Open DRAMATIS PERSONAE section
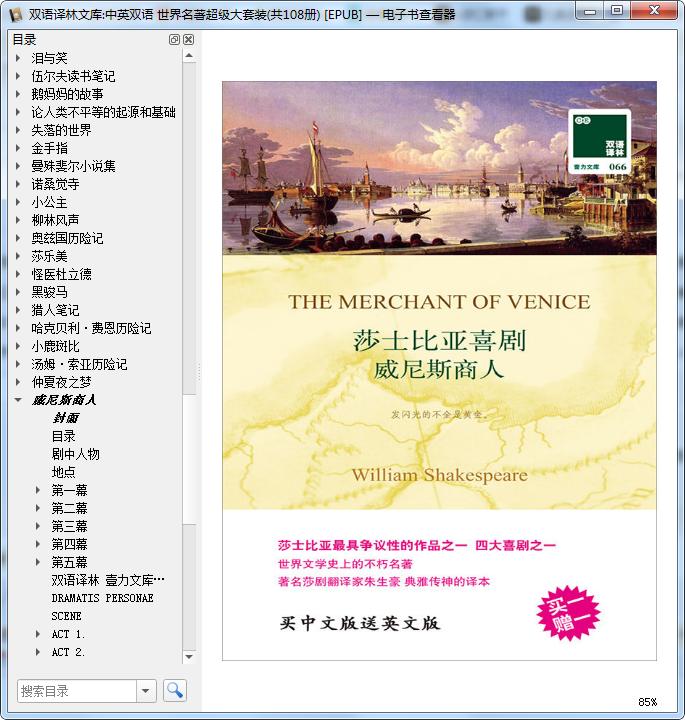The height and width of the screenshot is (720, 685). 102,598
